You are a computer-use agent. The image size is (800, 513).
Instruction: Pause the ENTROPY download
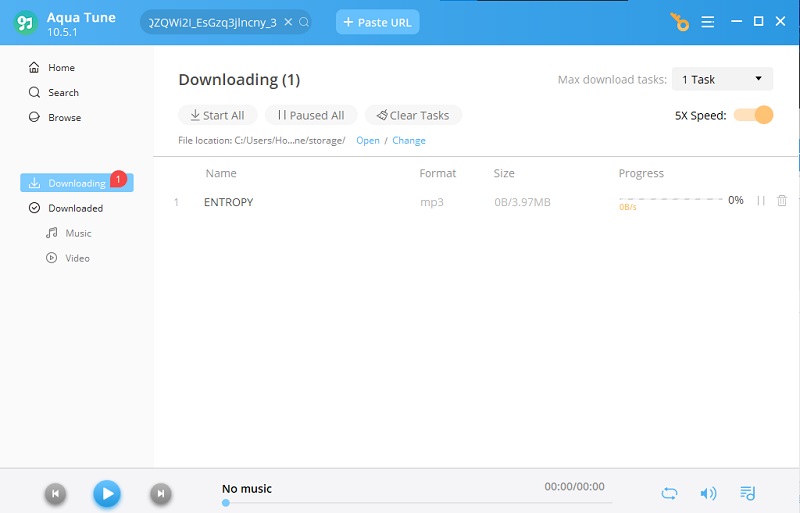(x=761, y=201)
